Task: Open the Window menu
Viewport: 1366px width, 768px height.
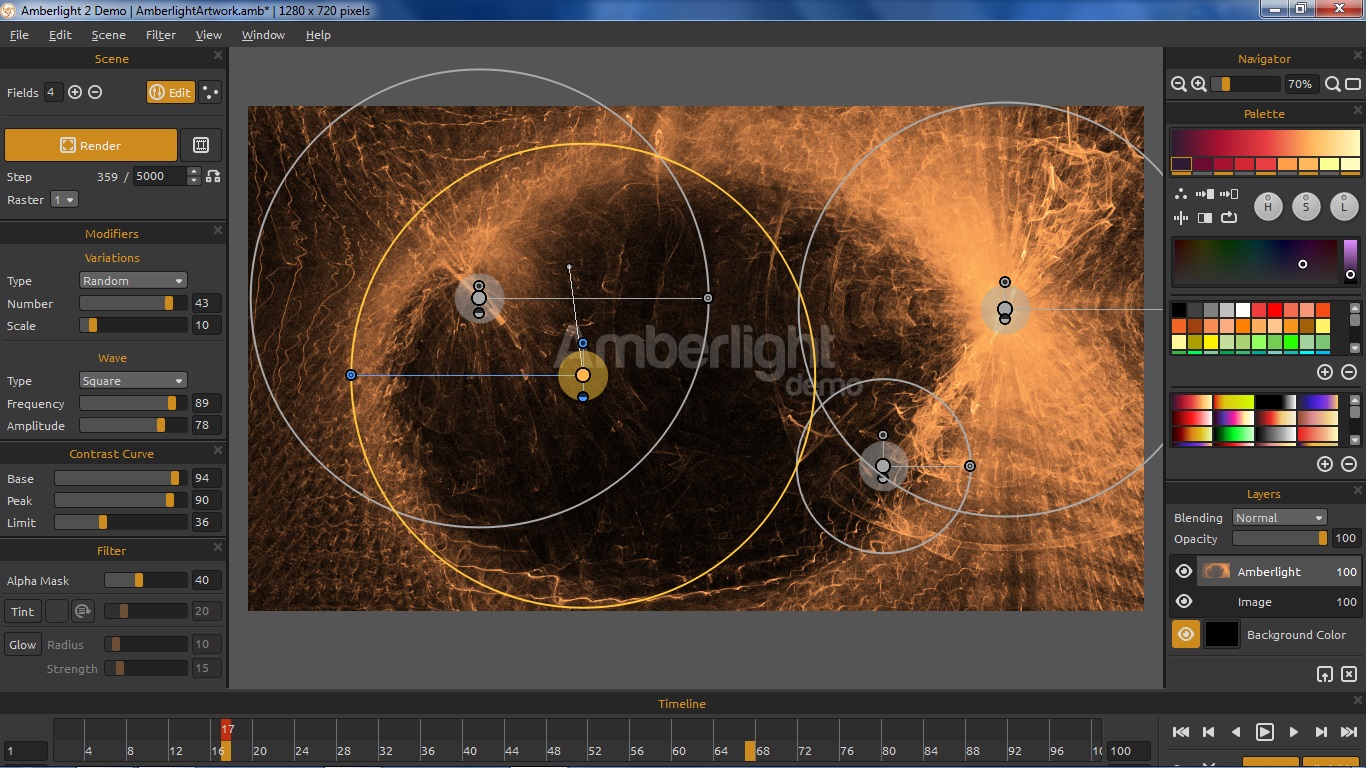Action: coord(263,35)
